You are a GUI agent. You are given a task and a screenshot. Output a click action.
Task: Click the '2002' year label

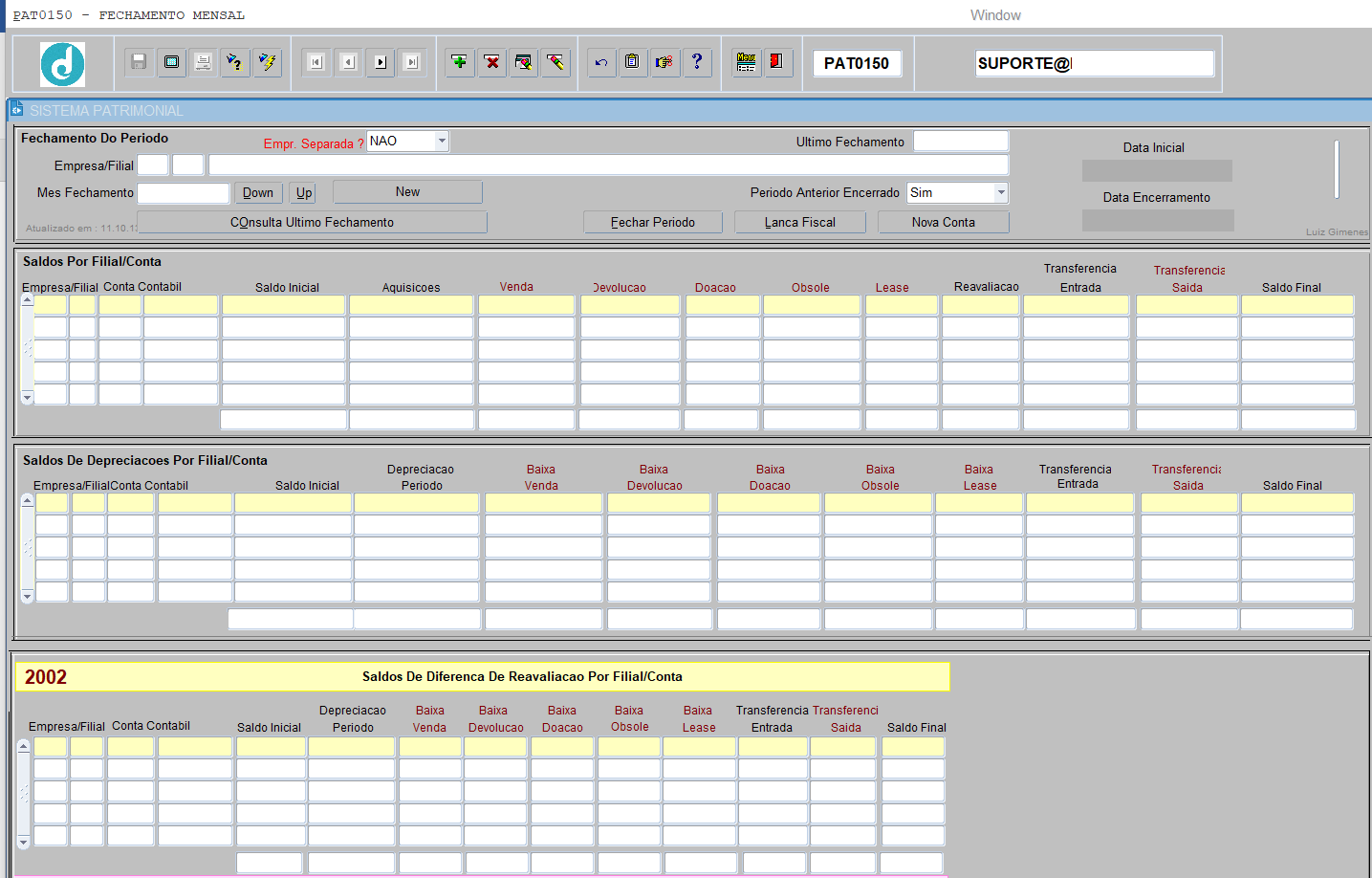(x=46, y=677)
